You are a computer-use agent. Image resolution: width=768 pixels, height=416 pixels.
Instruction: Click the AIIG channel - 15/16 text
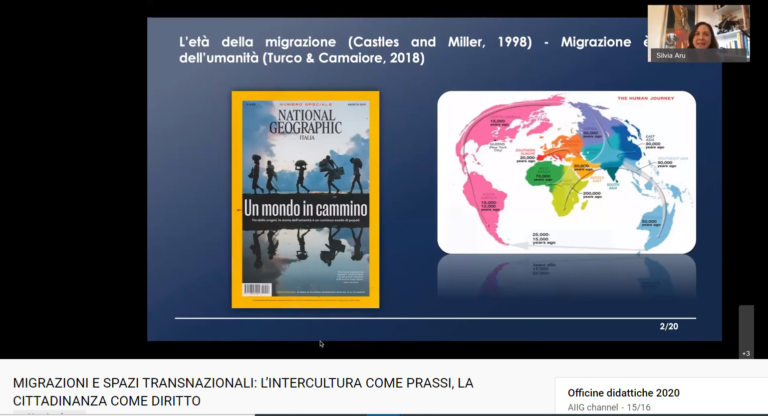(x=609, y=407)
